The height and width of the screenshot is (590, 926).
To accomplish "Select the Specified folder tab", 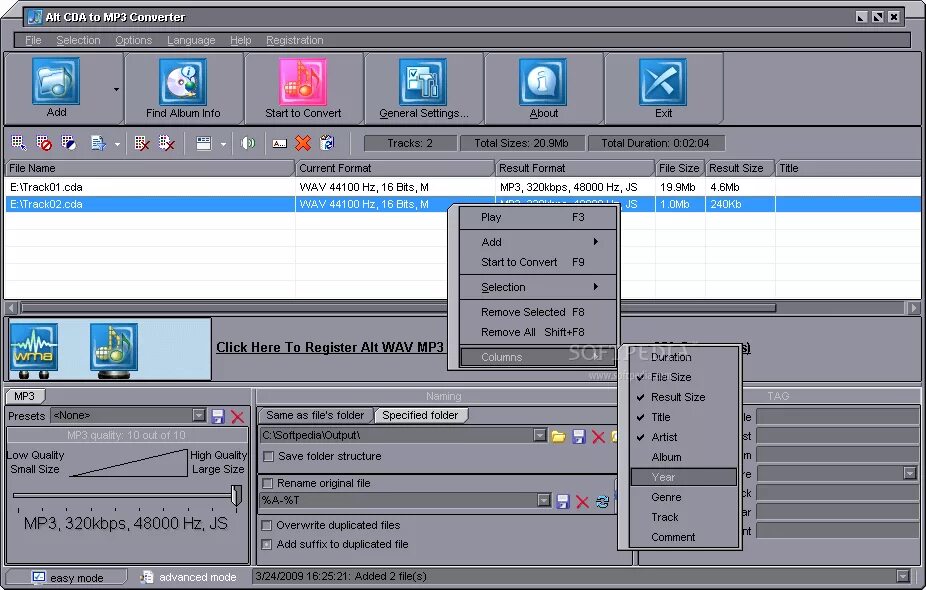I will pos(420,415).
